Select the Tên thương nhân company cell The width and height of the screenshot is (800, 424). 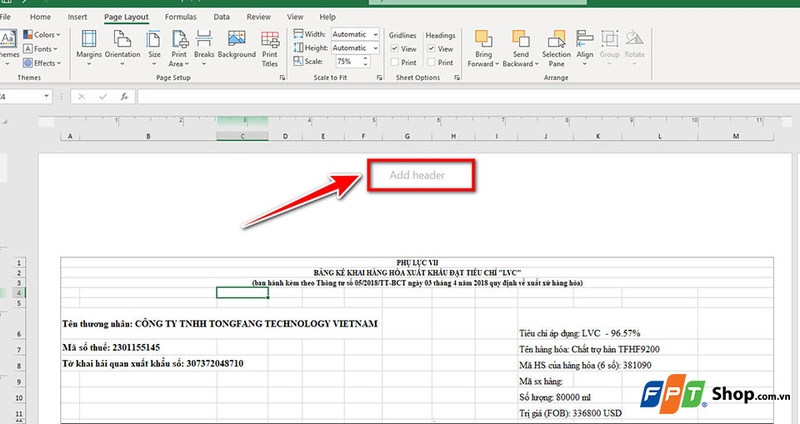tap(220, 323)
